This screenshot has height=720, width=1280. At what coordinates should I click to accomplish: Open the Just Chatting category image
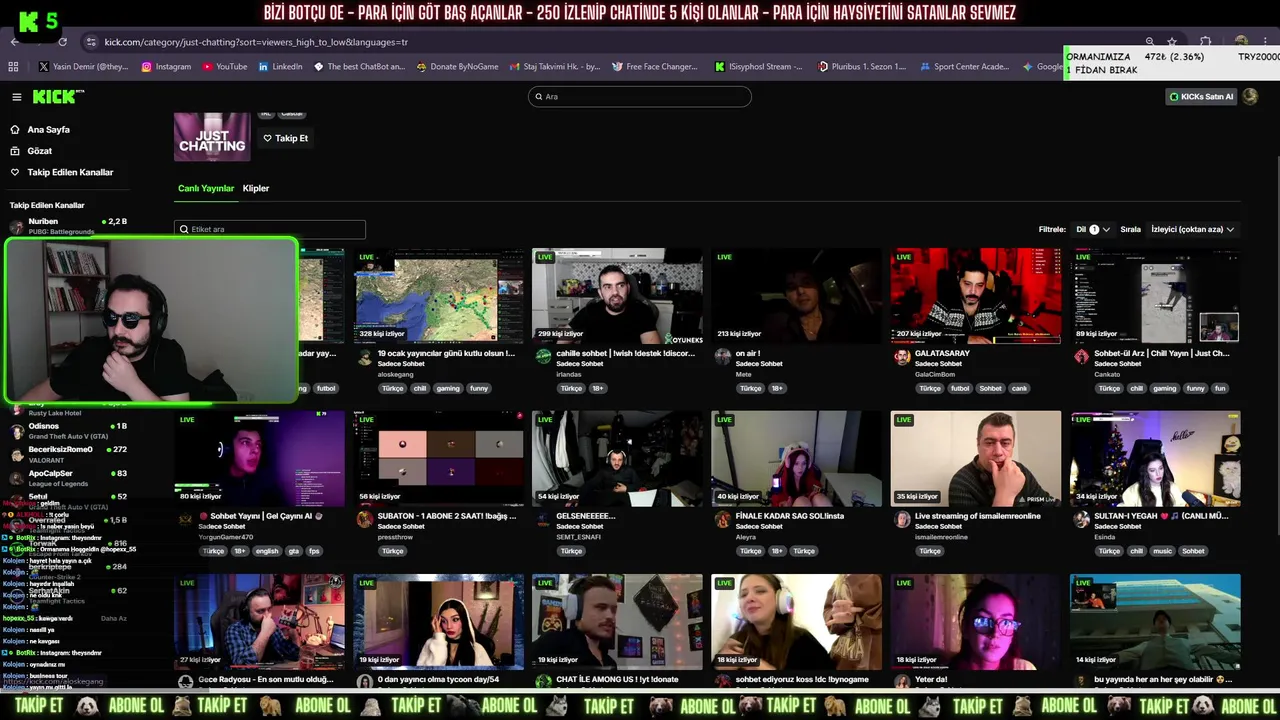[212, 137]
